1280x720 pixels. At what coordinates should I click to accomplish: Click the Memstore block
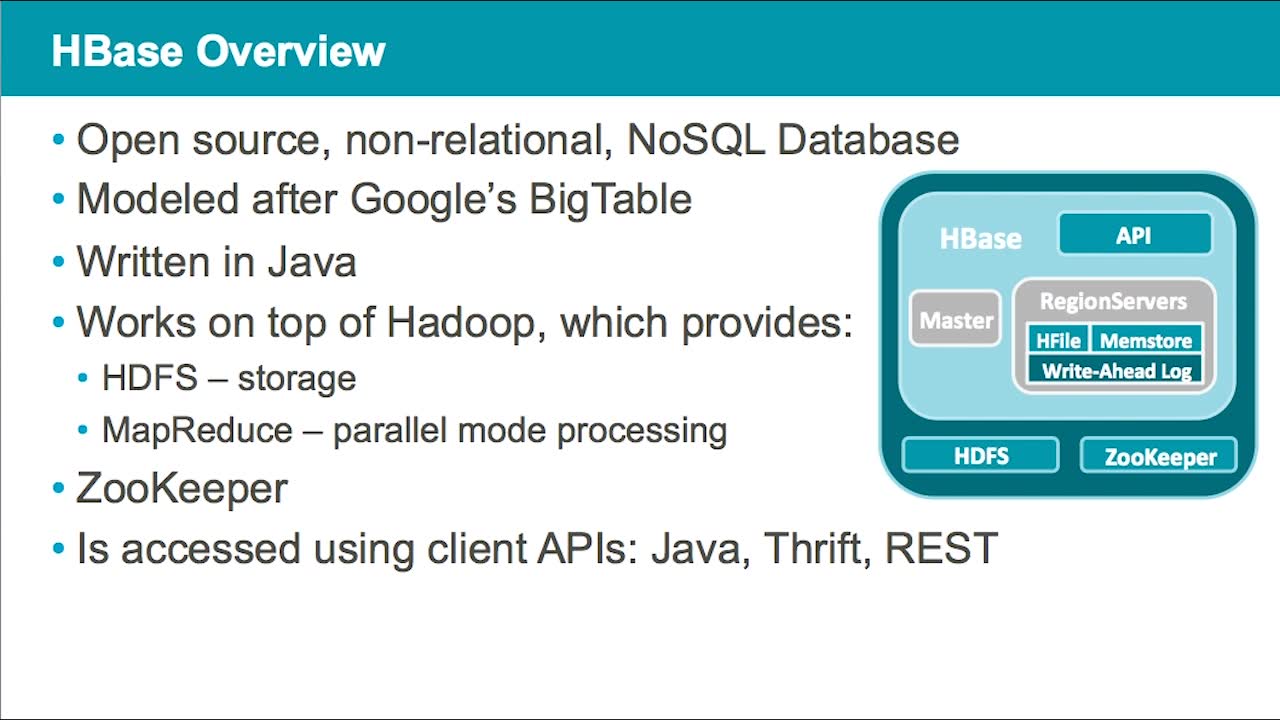(x=1145, y=340)
